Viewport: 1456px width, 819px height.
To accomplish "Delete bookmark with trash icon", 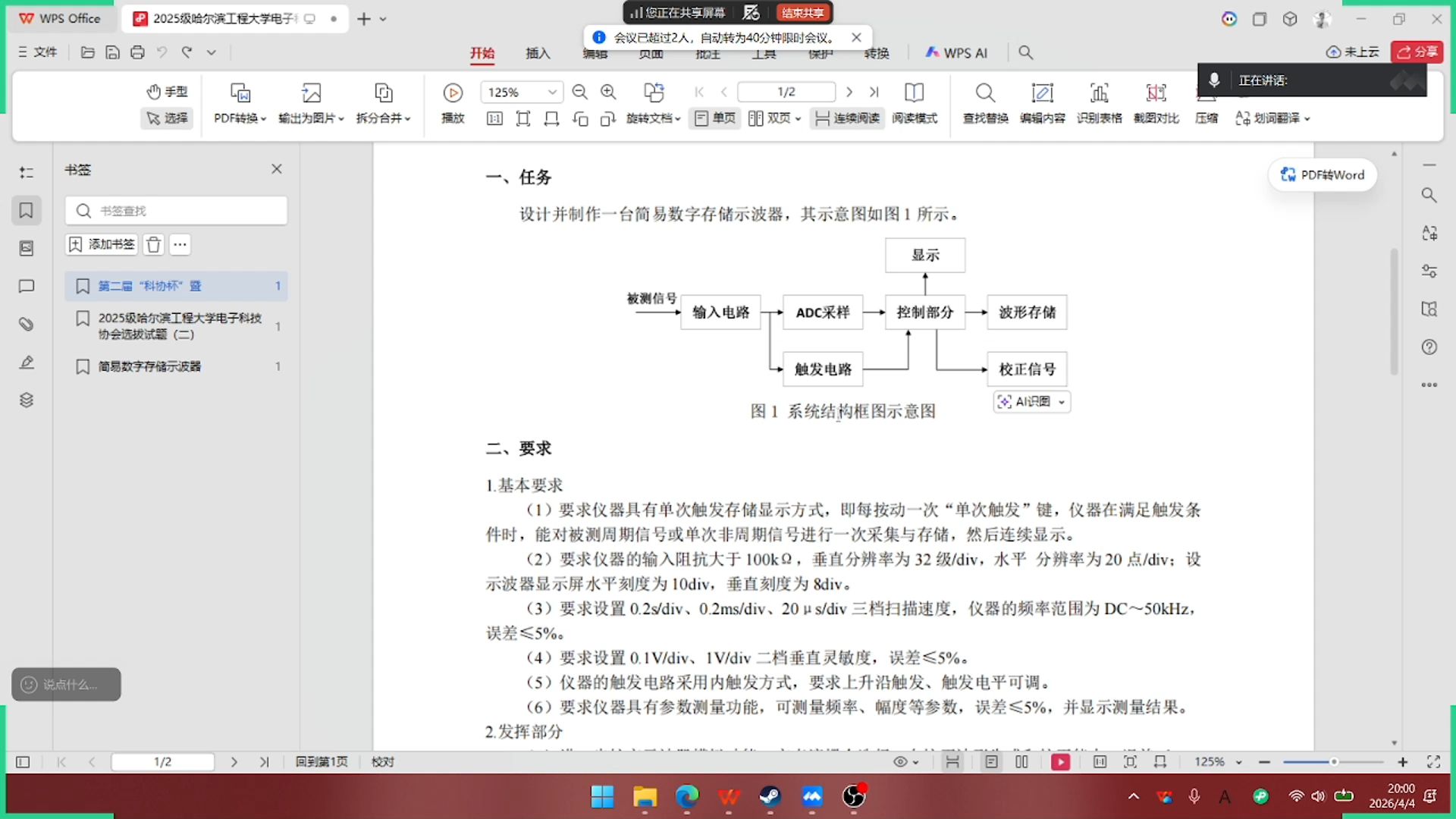I will [154, 244].
